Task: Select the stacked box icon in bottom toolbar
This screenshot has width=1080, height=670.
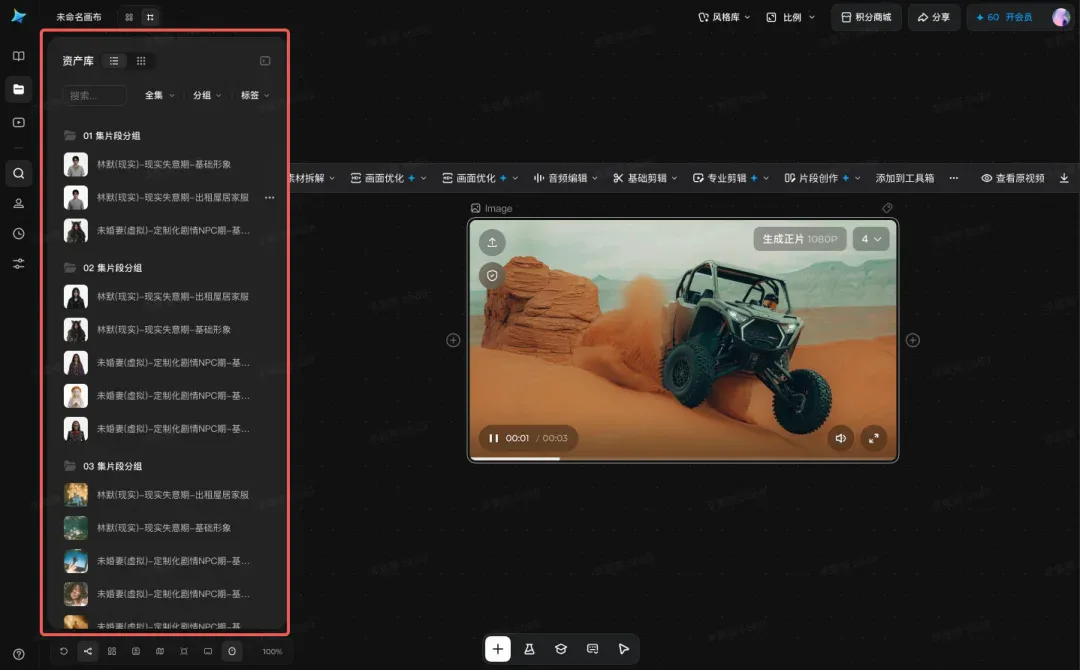Action: [561, 649]
